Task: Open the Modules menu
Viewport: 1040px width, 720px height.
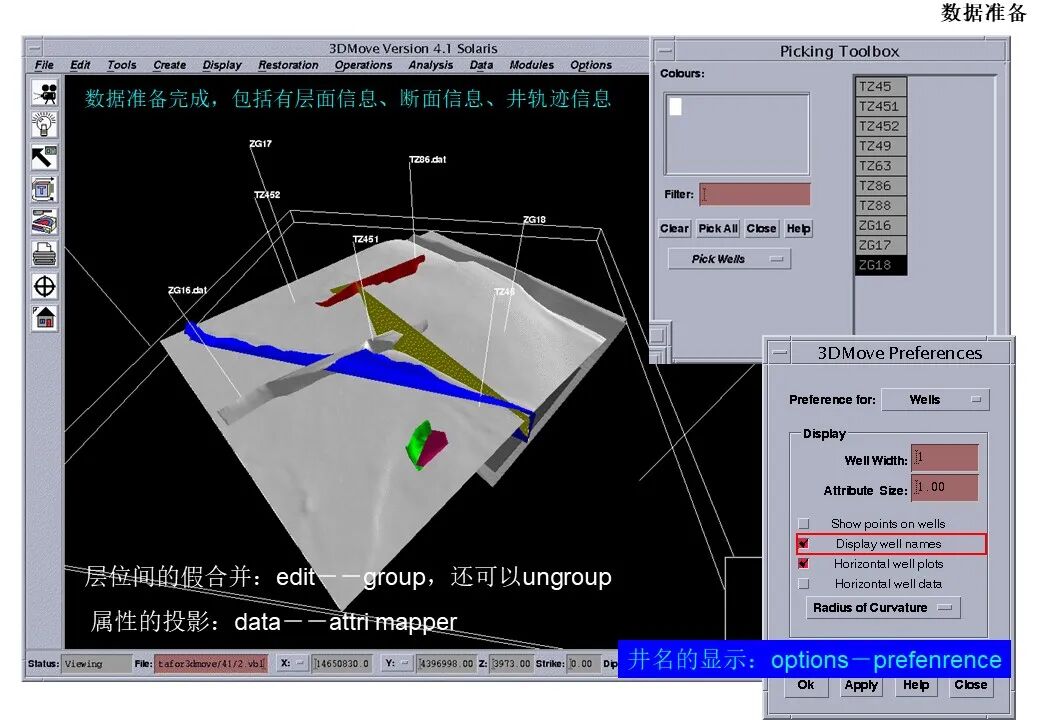Action: pos(531,65)
